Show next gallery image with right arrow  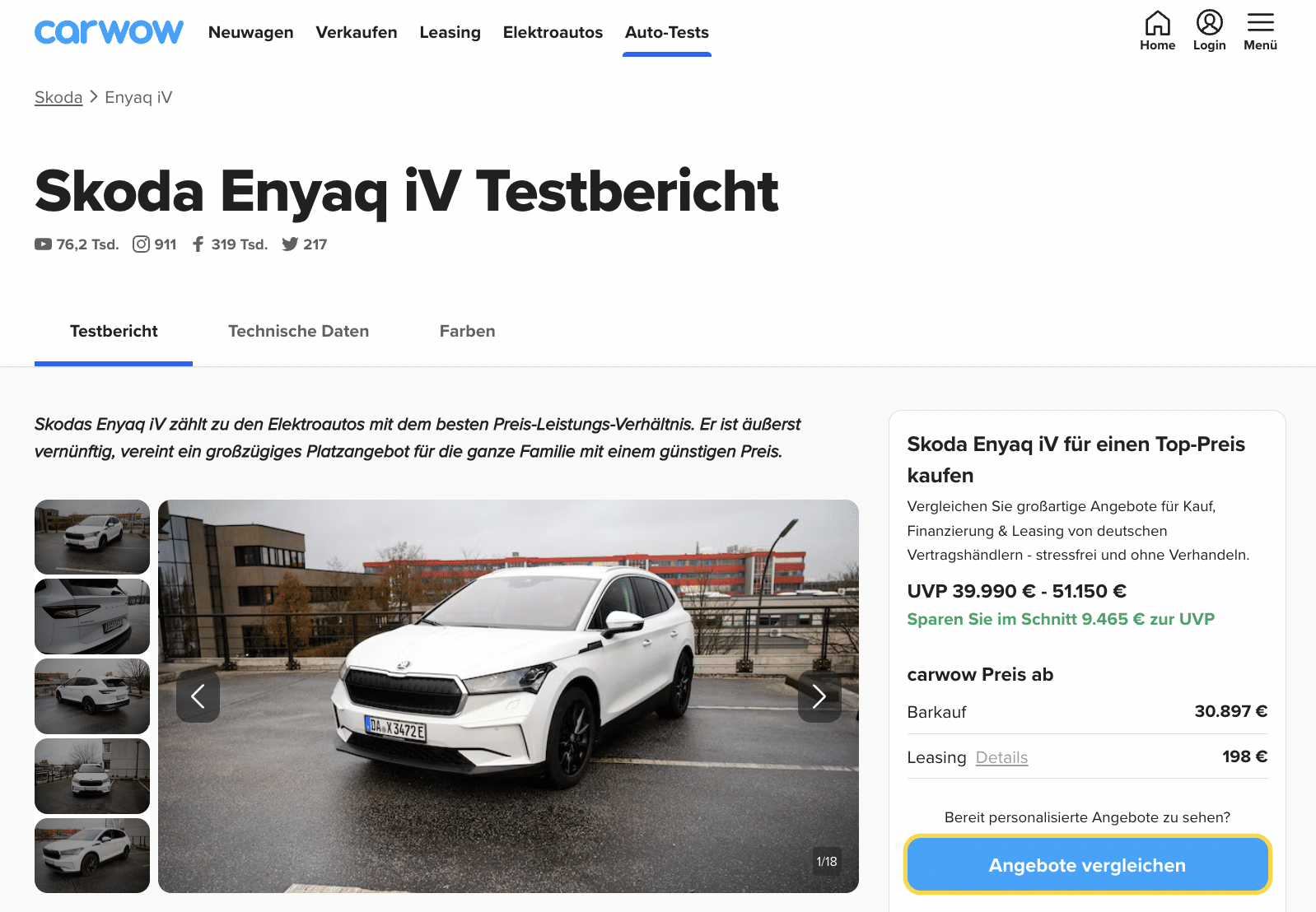(819, 696)
